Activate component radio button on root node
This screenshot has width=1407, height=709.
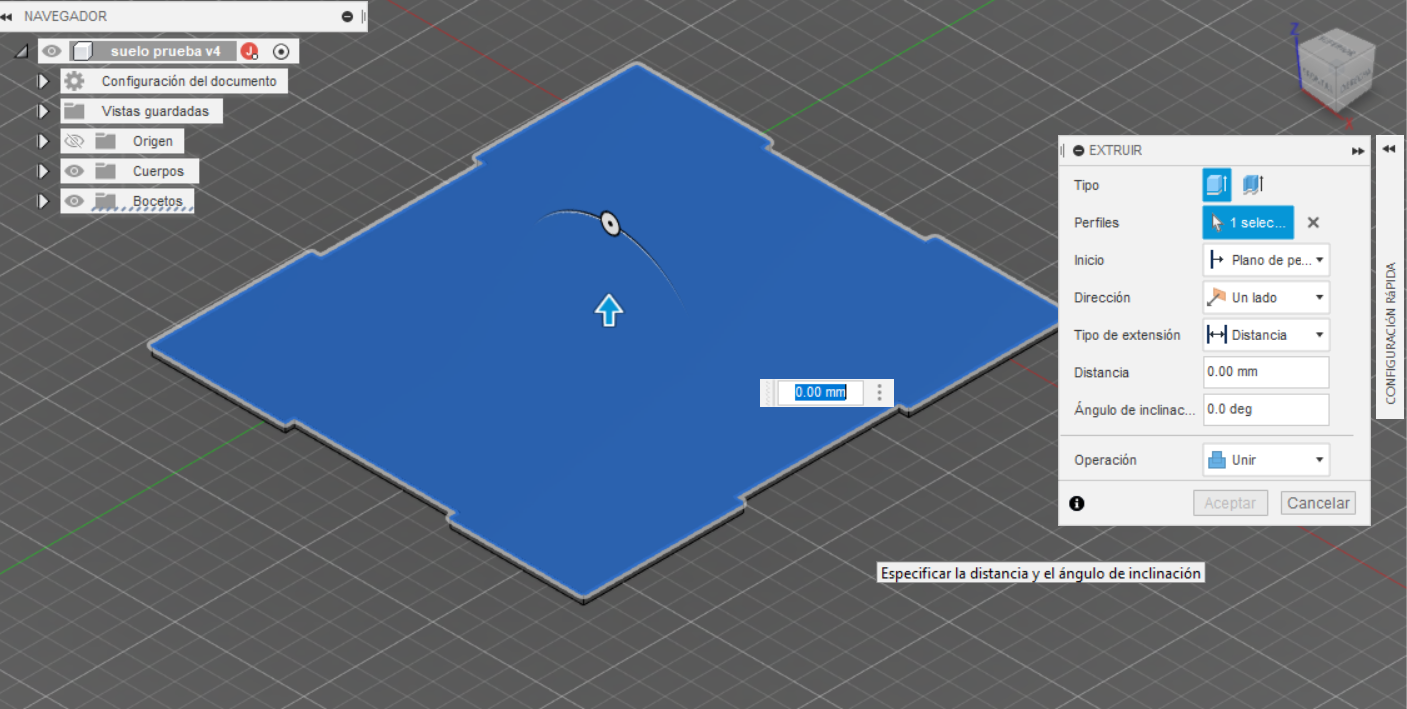pyautogui.click(x=281, y=51)
